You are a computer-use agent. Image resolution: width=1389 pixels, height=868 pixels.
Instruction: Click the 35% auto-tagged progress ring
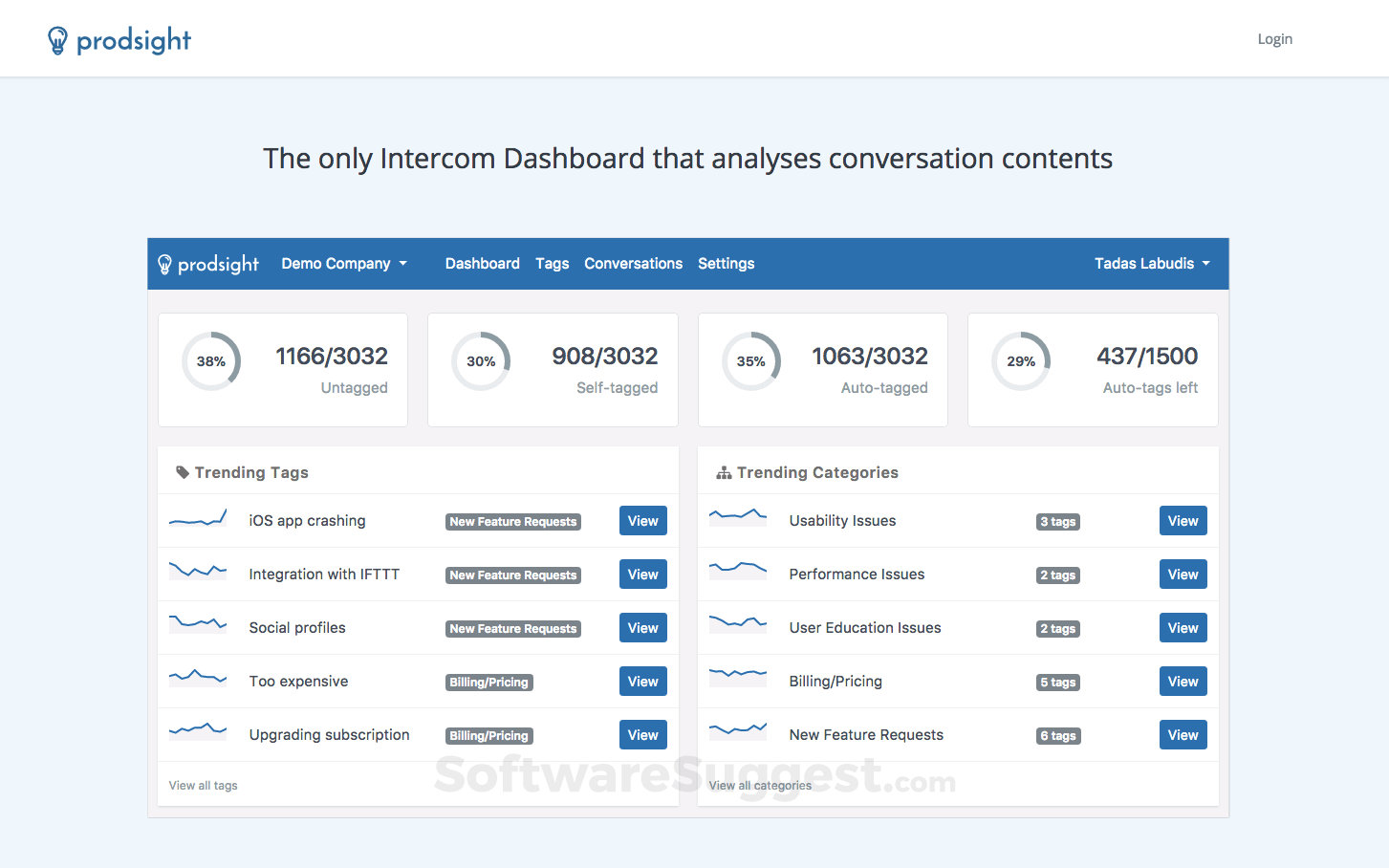coord(751,361)
